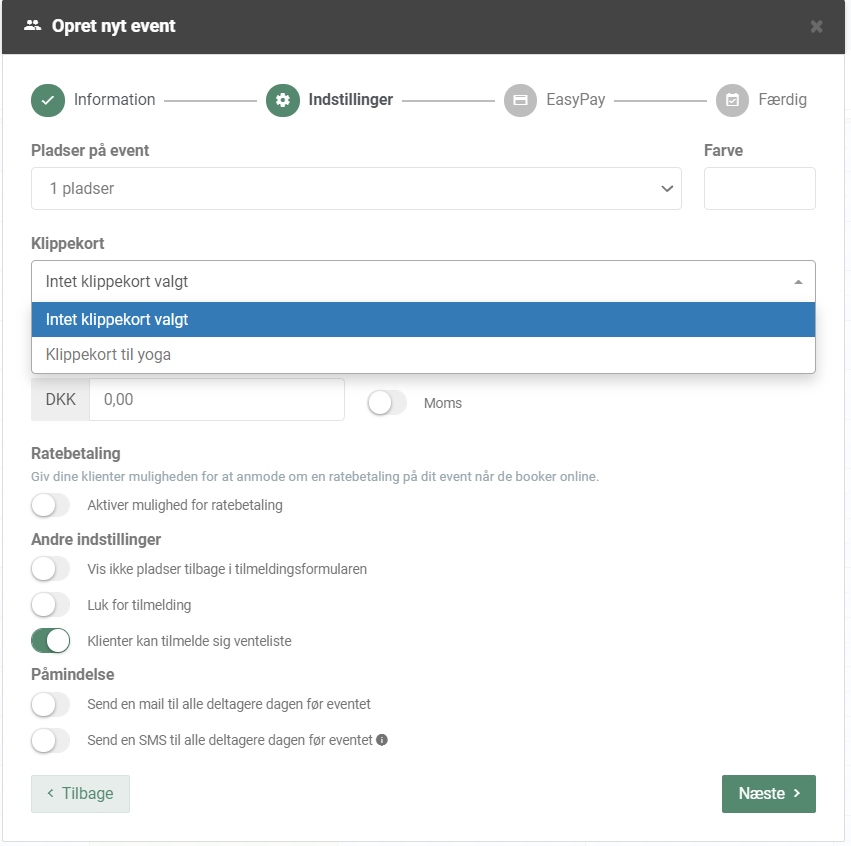Activate the ratebetaling option toggle
This screenshot has height=846, width=851.
[x=51, y=505]
